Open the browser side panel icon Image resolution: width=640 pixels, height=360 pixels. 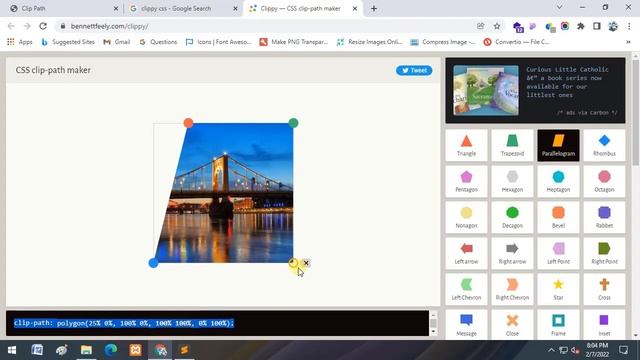(597, 26)
